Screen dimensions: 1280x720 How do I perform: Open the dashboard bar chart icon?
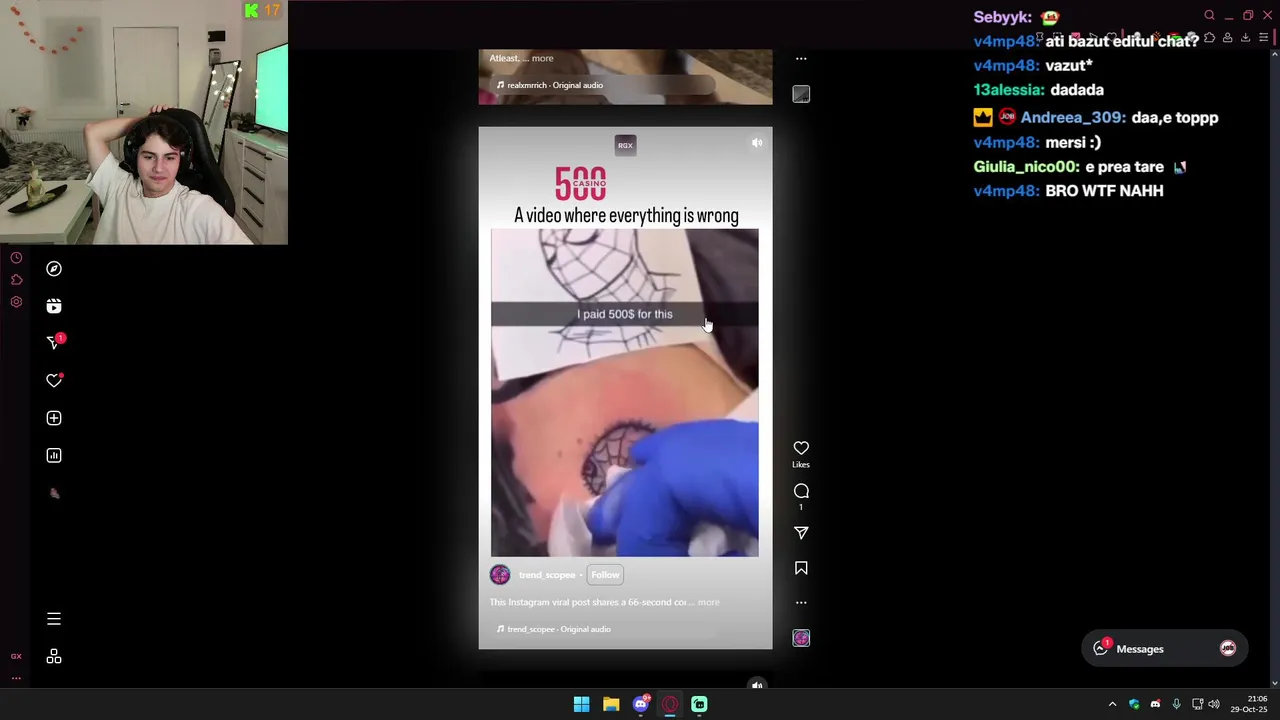click(x=54, y=456)
